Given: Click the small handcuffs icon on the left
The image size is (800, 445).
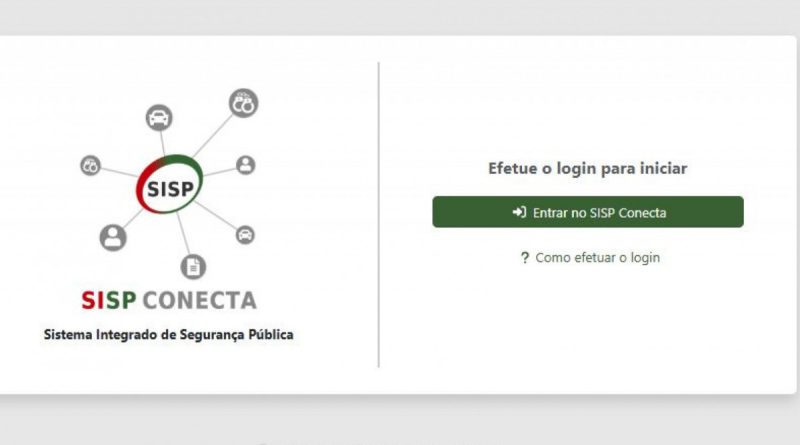Looking at the screenshot, I should pyautogui.click(x=90, y=166).
